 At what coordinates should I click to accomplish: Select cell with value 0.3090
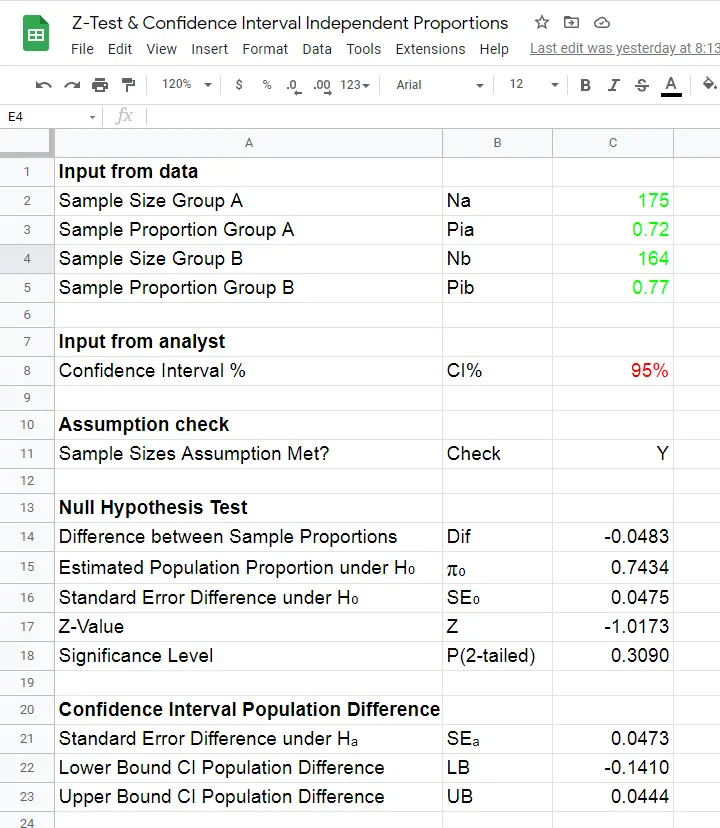[x=613, y=656]
